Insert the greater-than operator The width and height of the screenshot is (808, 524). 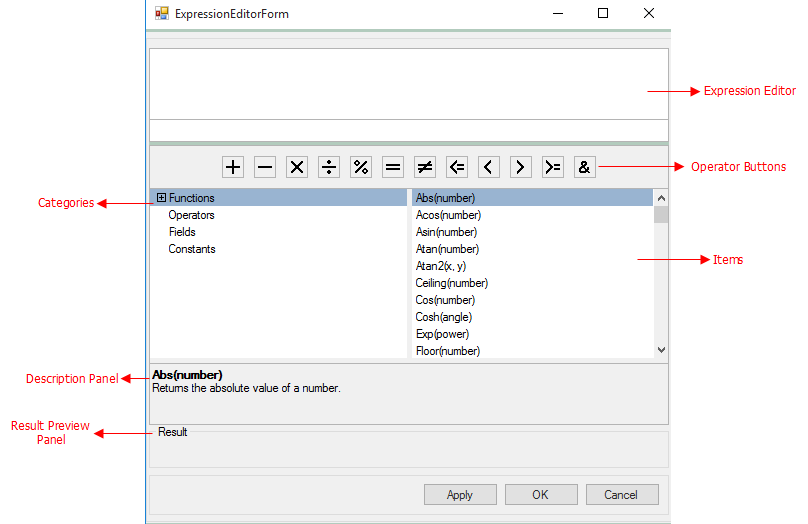click(520, 167)
